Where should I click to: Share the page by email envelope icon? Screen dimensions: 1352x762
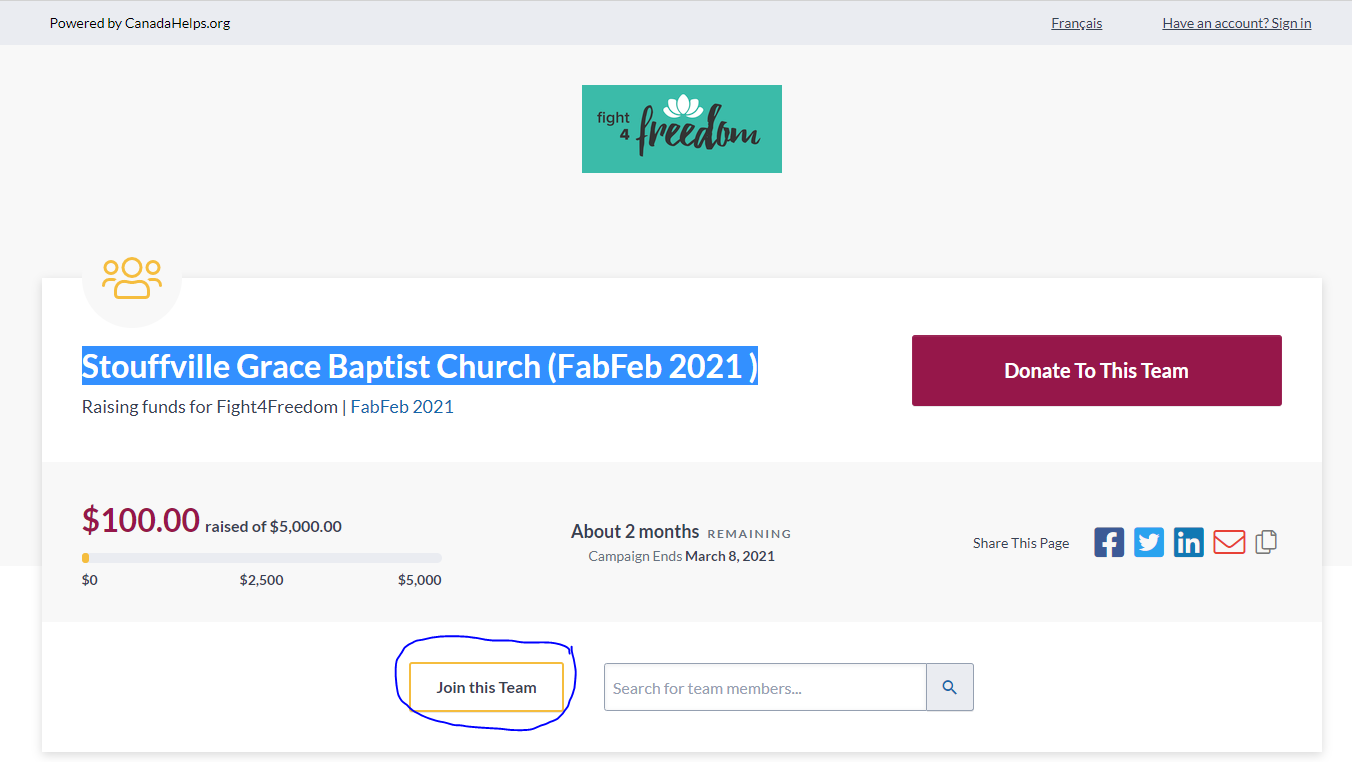tap(1229, 542)
